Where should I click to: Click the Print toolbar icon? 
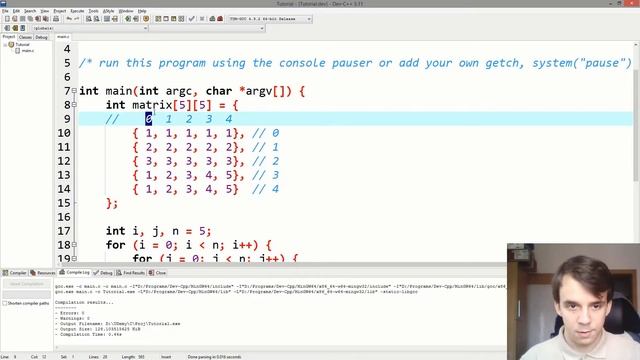(x=56, y=19)
